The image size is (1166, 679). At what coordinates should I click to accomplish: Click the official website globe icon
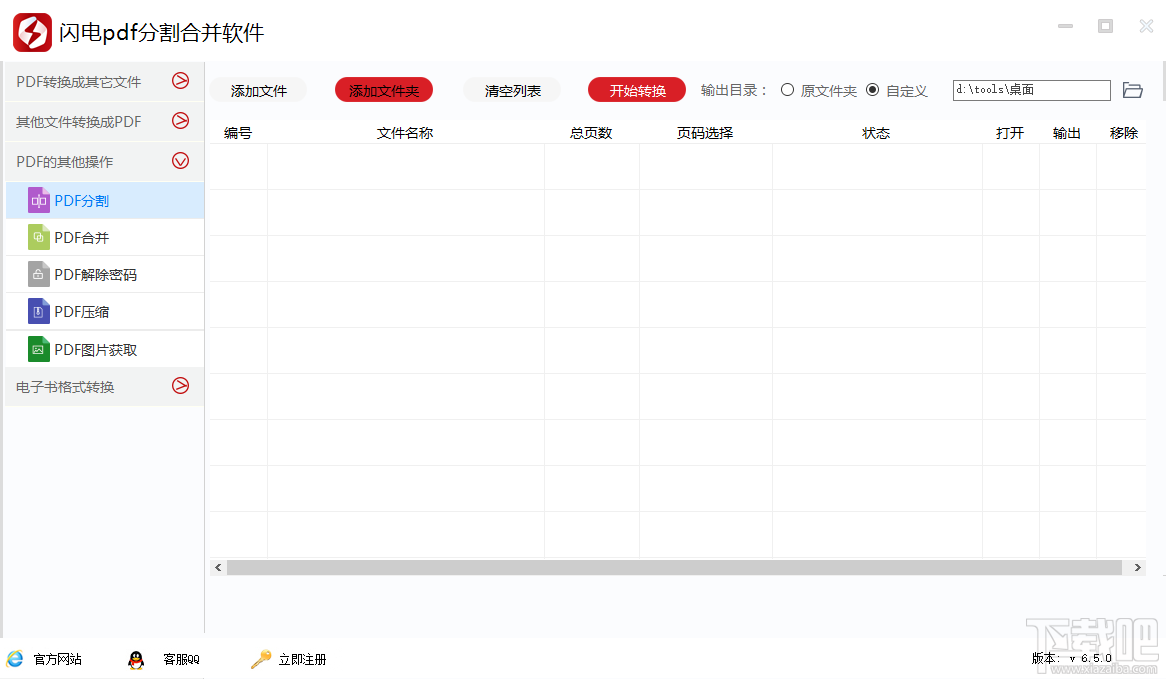[16, 659]
